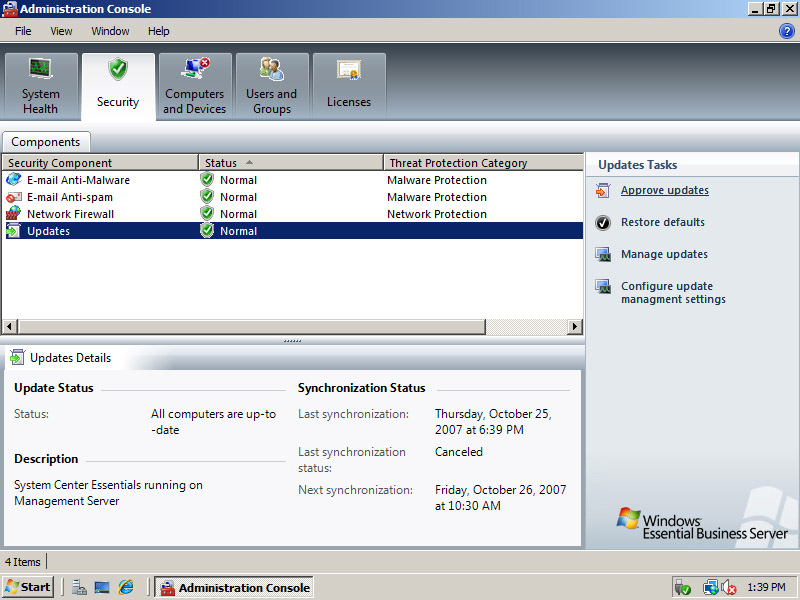Screen dimensions: 800x600
Task: Click green shield in Updates row
Action: 207,231
